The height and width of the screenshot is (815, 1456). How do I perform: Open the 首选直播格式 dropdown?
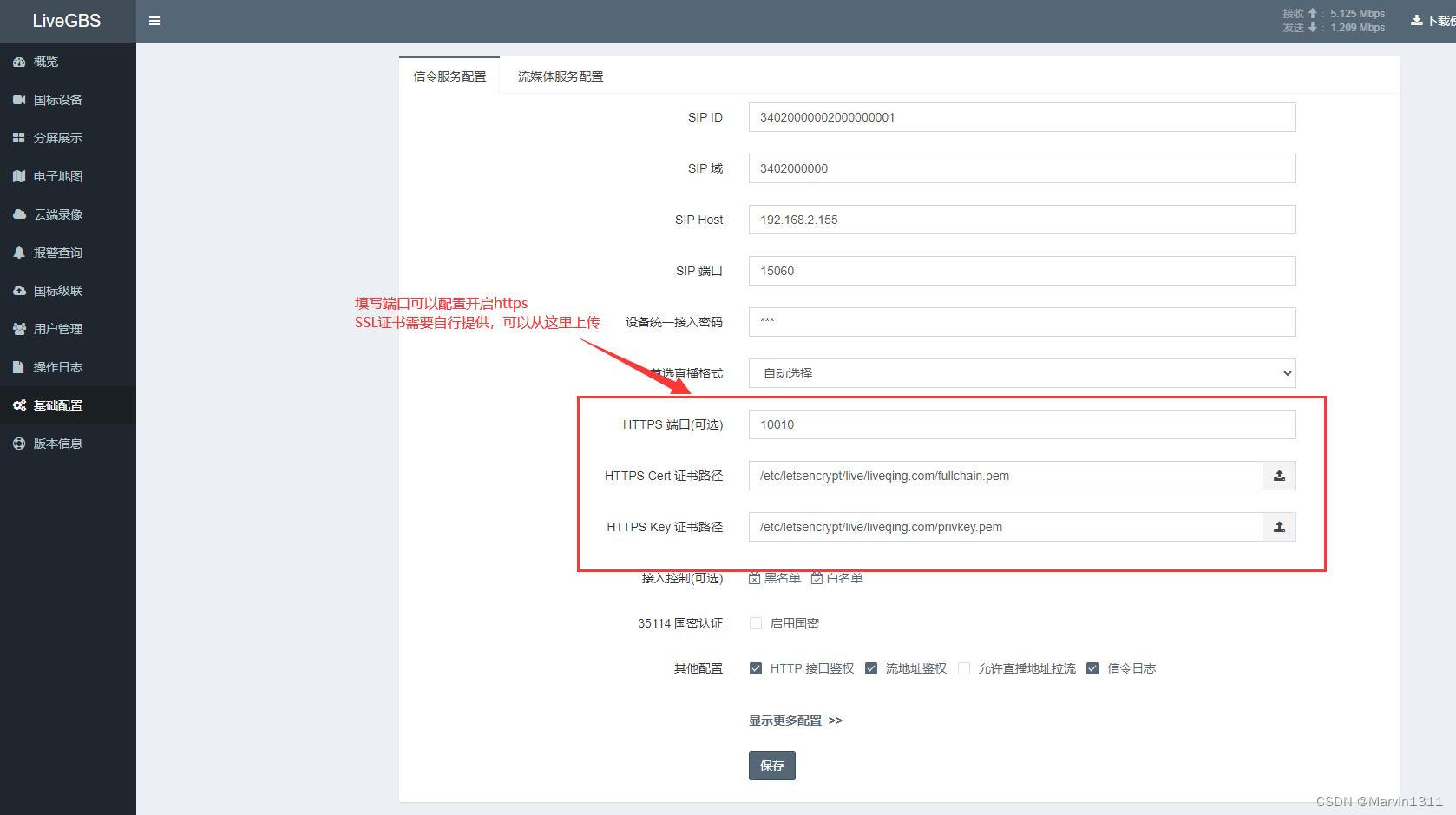tap(1022, 373)
